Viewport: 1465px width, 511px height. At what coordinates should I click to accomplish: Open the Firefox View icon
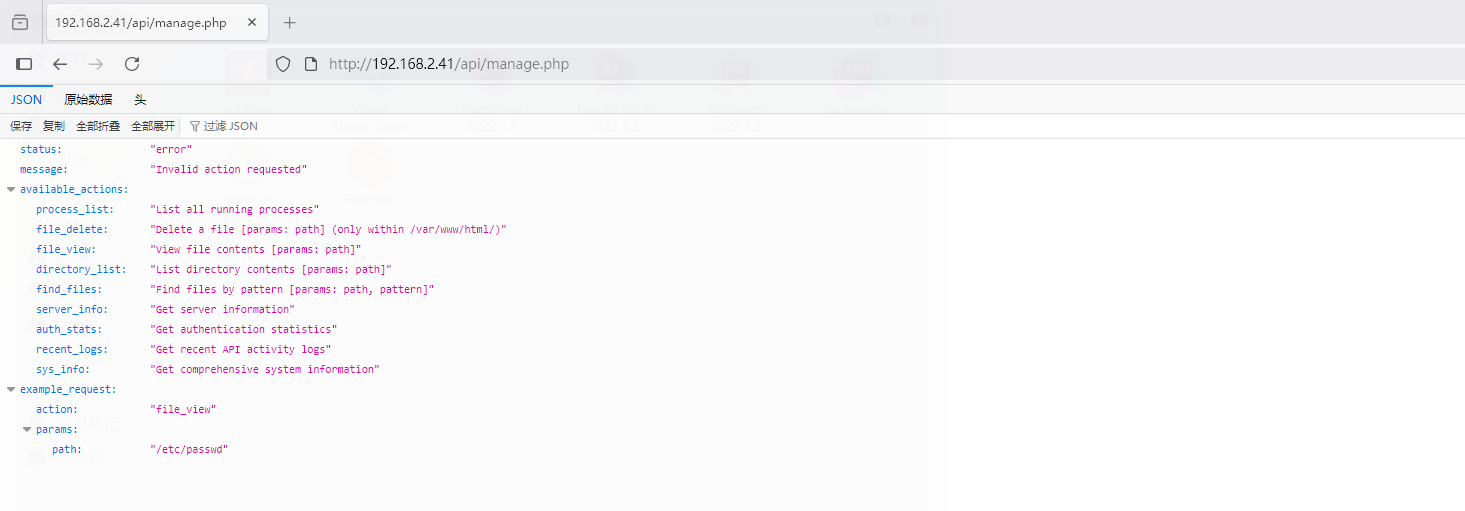click(x=20, y=22)
